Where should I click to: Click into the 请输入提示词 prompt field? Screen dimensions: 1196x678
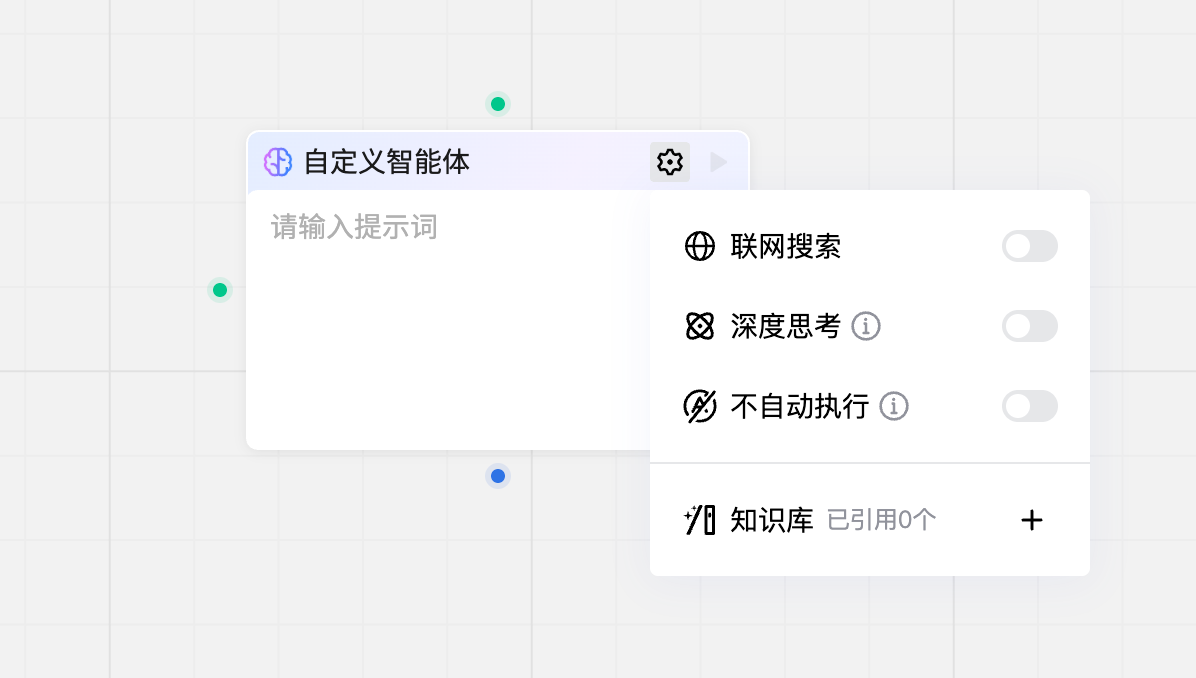point(448,320)
